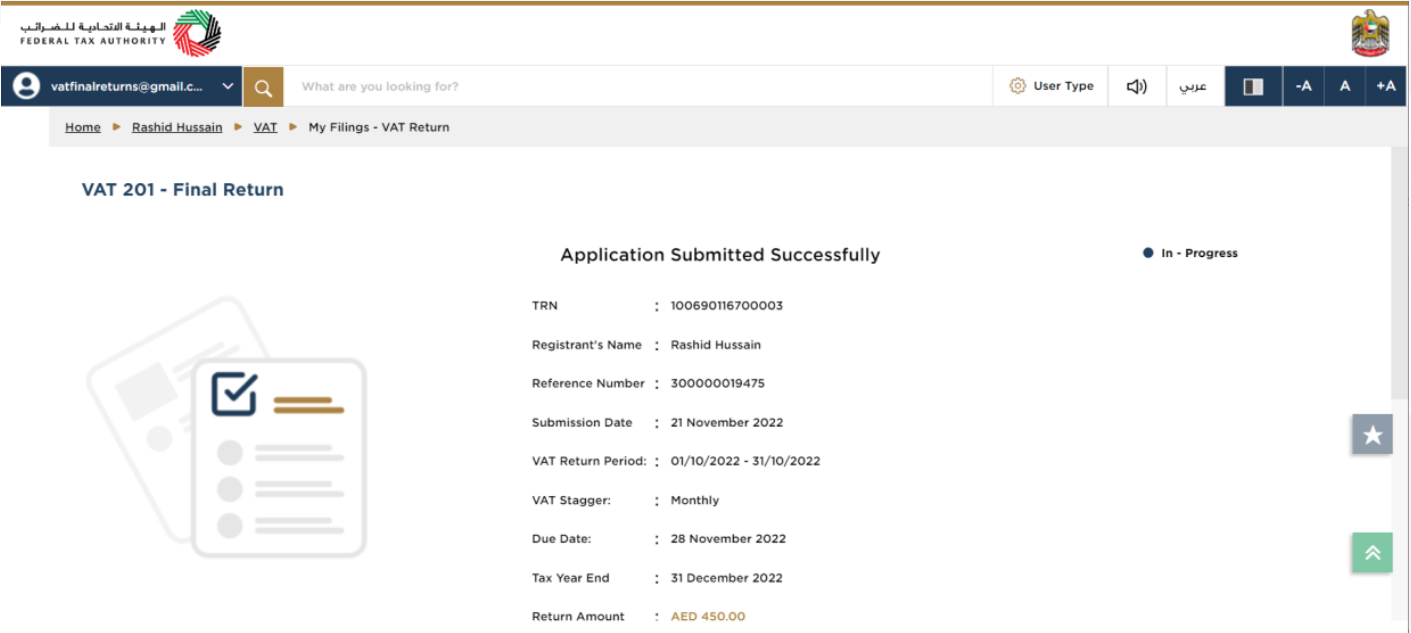
Task: Toggle the high-contrast mode icon
Action: pyautogui.click(x=1254, y=86)
